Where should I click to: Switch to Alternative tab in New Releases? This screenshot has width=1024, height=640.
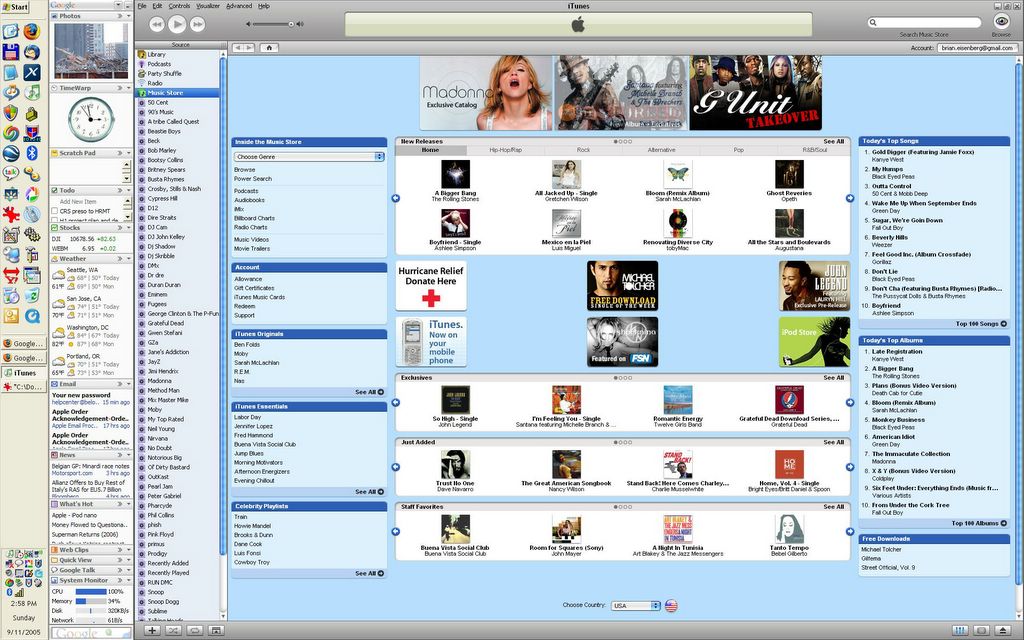(661, 150)
